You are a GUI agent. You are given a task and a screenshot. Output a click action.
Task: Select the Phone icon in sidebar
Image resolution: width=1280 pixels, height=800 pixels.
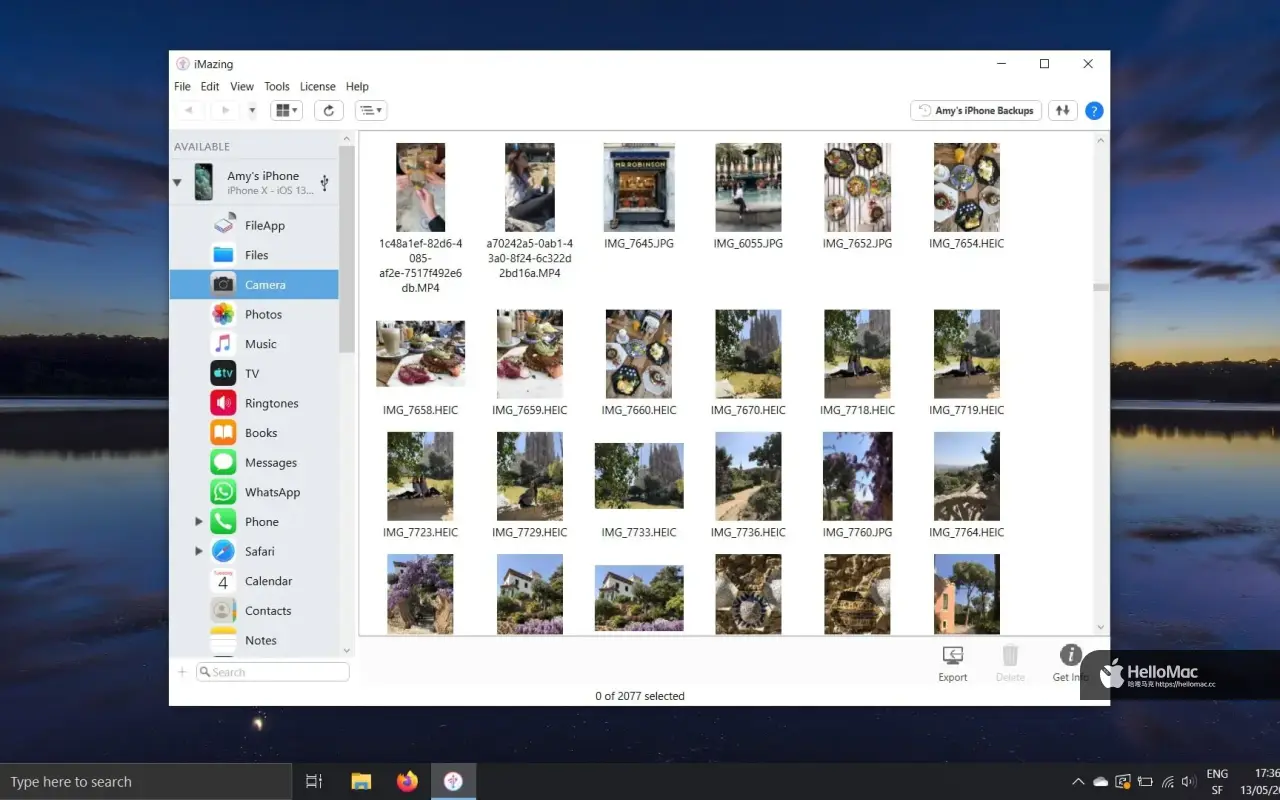point(223,521)
